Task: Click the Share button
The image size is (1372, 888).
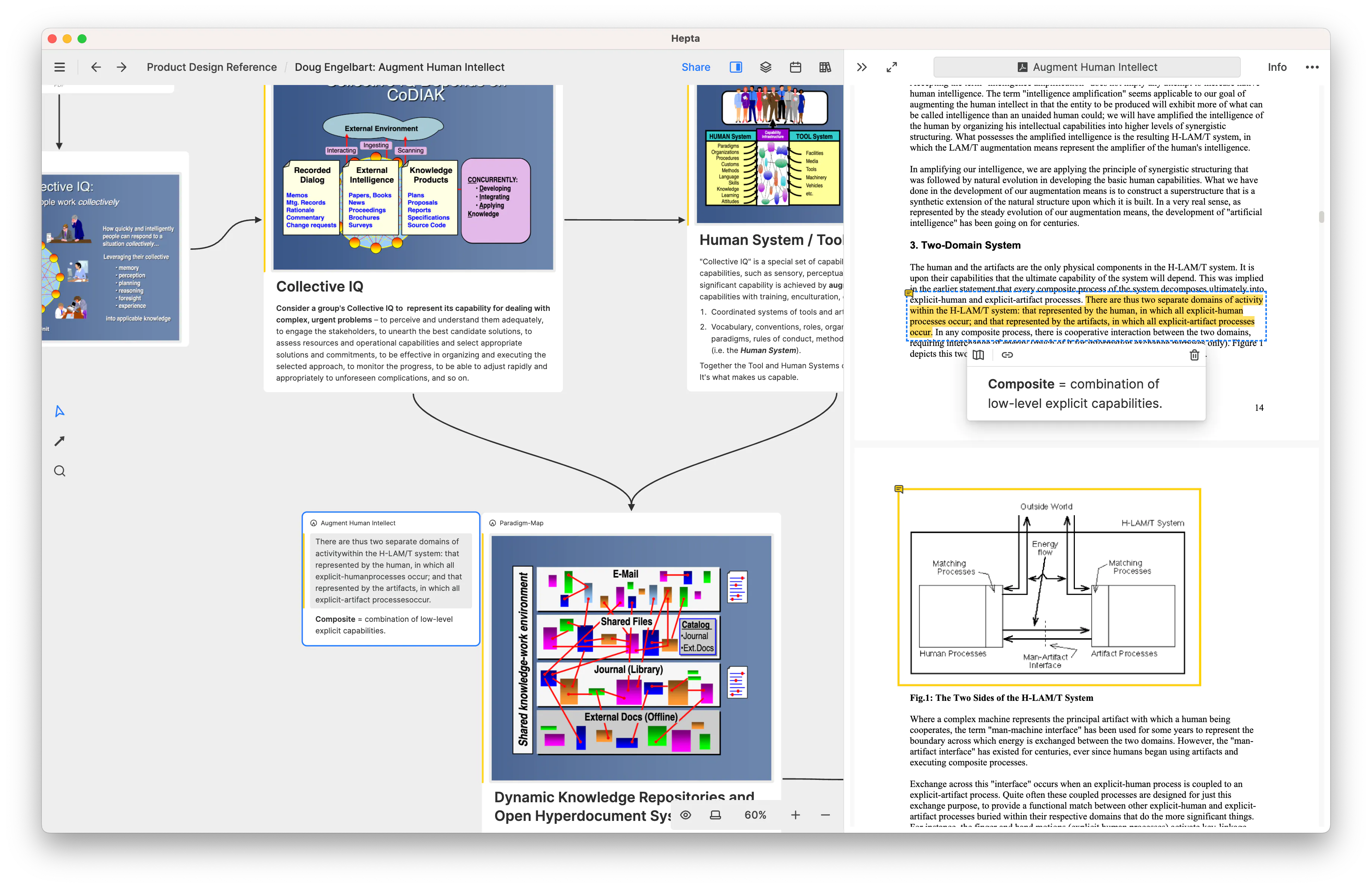Action: [696, 67]
